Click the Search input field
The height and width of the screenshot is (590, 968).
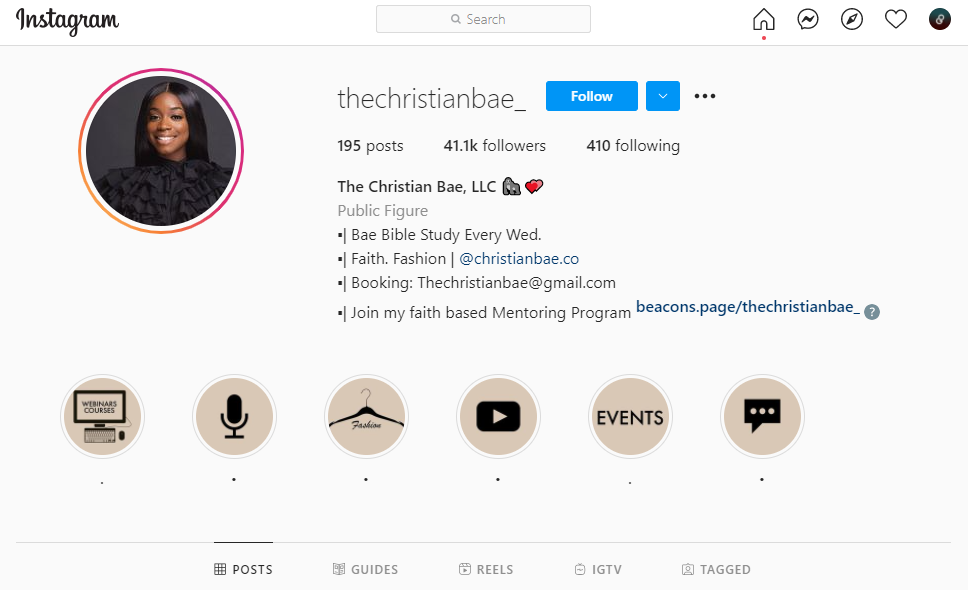[483, 19]
